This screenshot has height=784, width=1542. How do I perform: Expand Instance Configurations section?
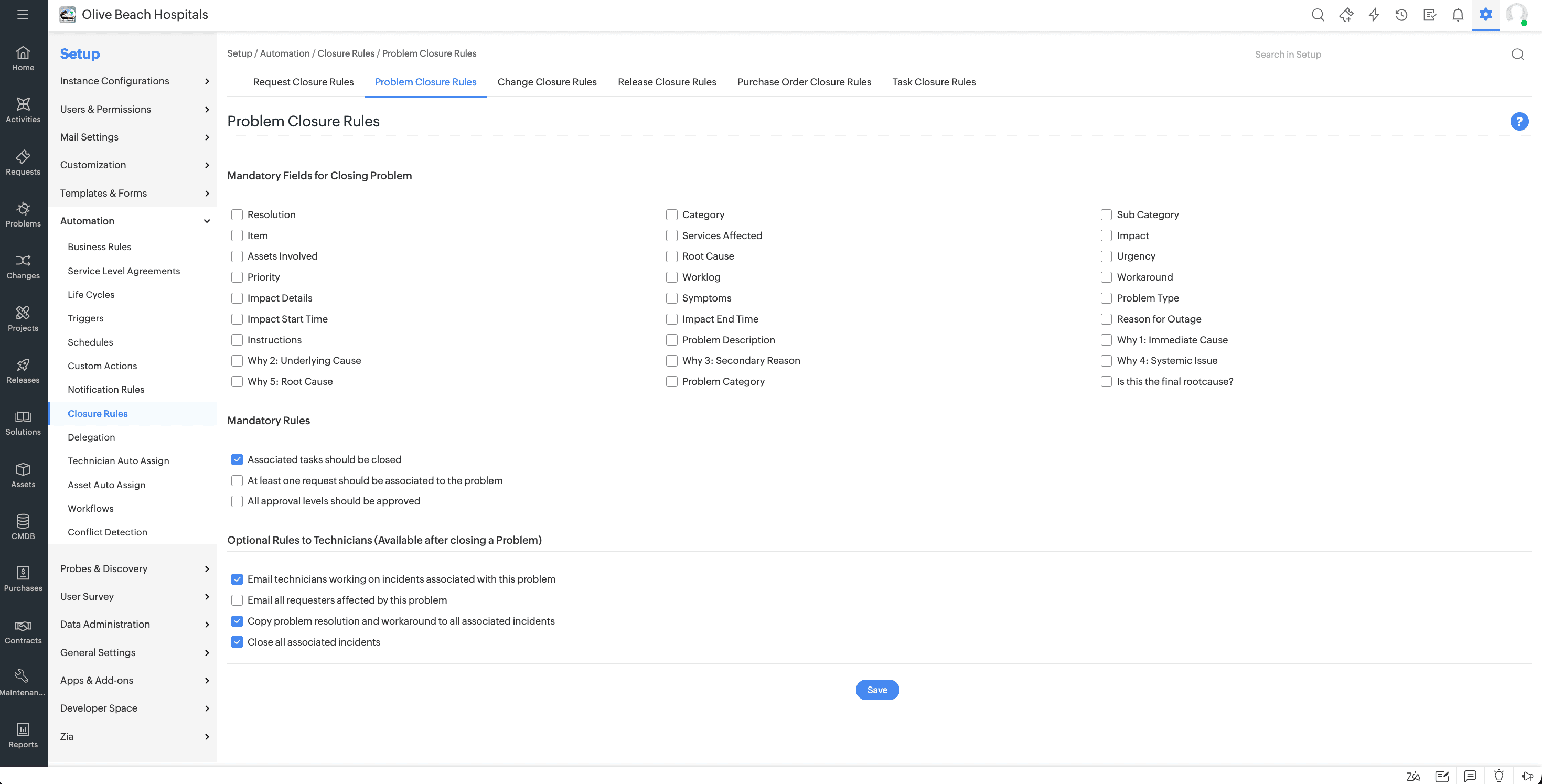coord(135,81)
